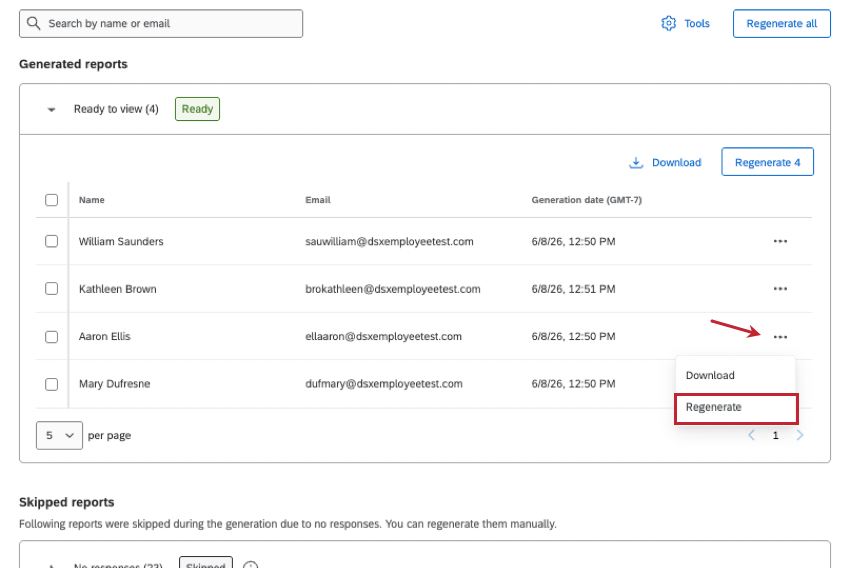850x568 pixels.
Task: Expand the No responses section
Action: coord(51,566)
